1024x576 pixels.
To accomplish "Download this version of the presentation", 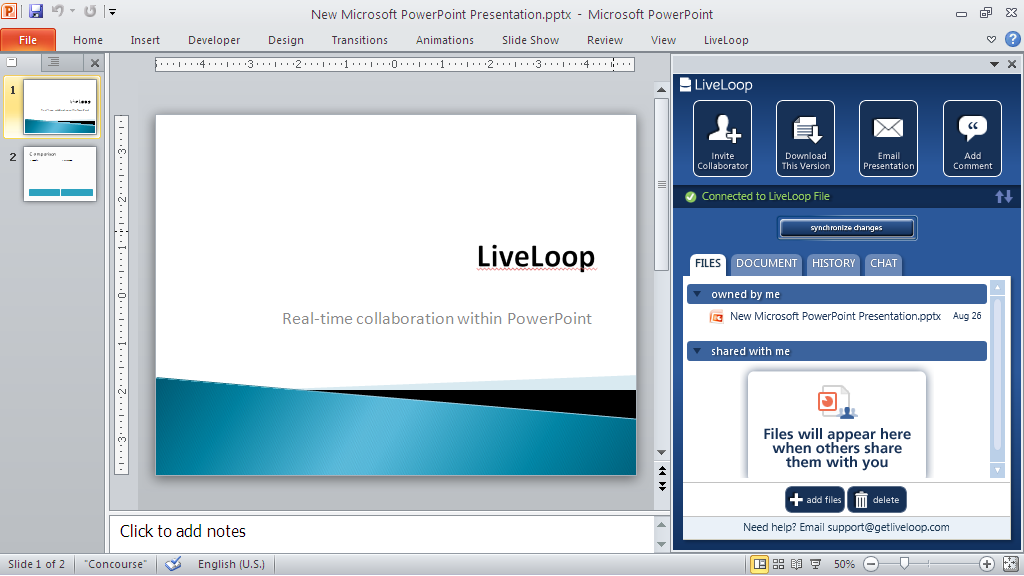I will tap(805, 138).
